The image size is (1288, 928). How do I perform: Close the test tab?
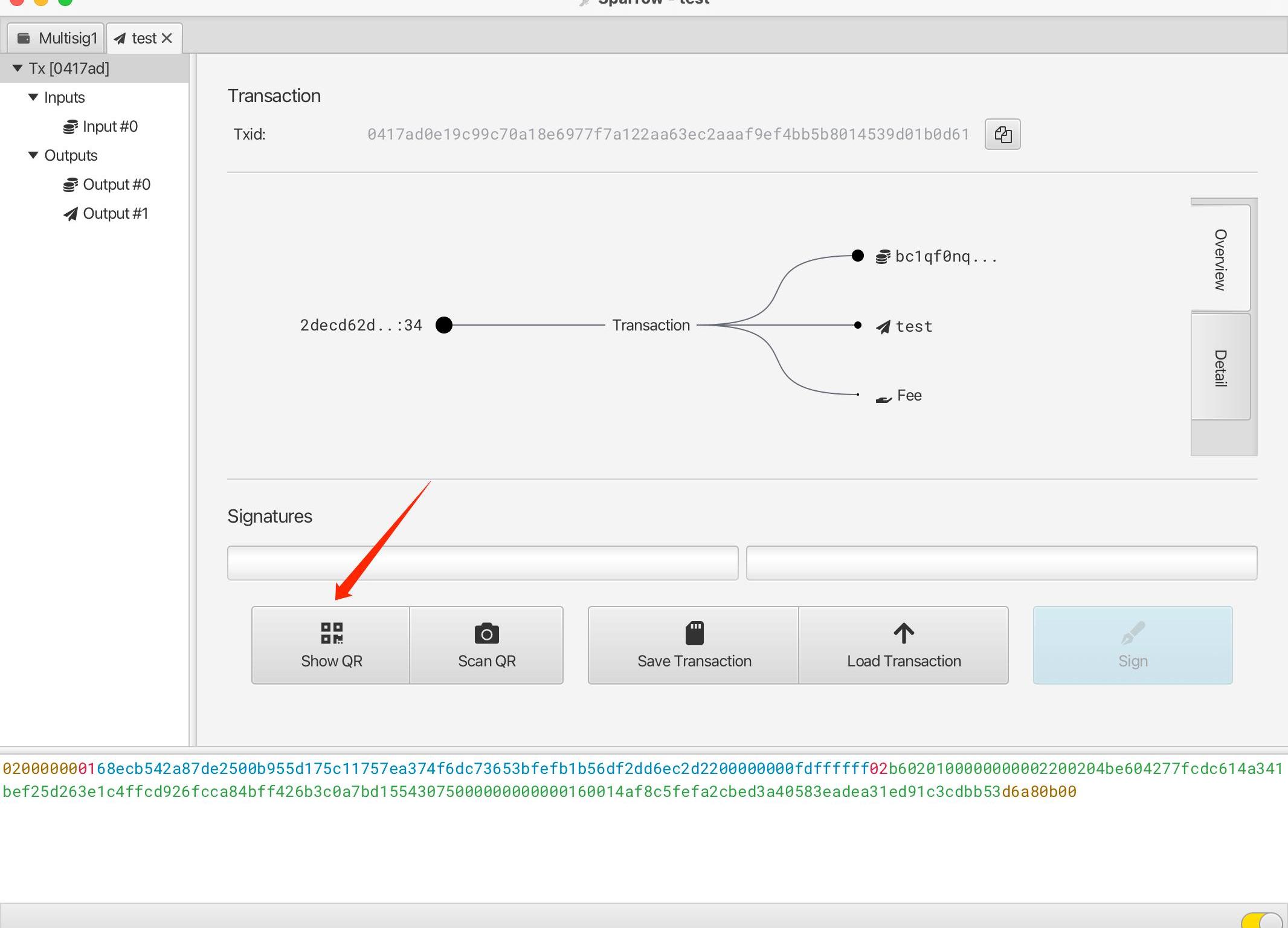pos(167,38)
